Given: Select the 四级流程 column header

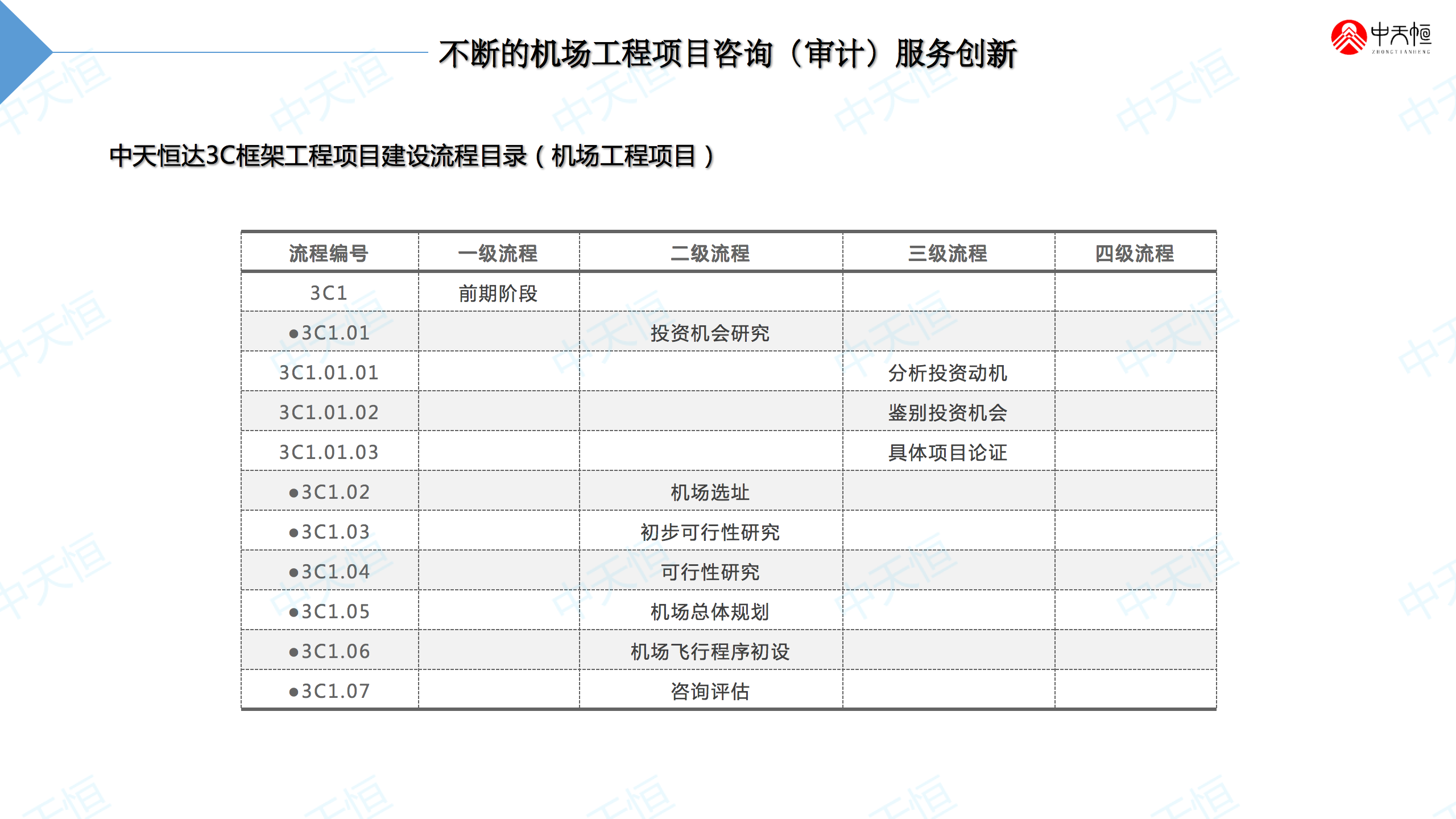Looking at the screenshot, I should [x=1135, y=253].
